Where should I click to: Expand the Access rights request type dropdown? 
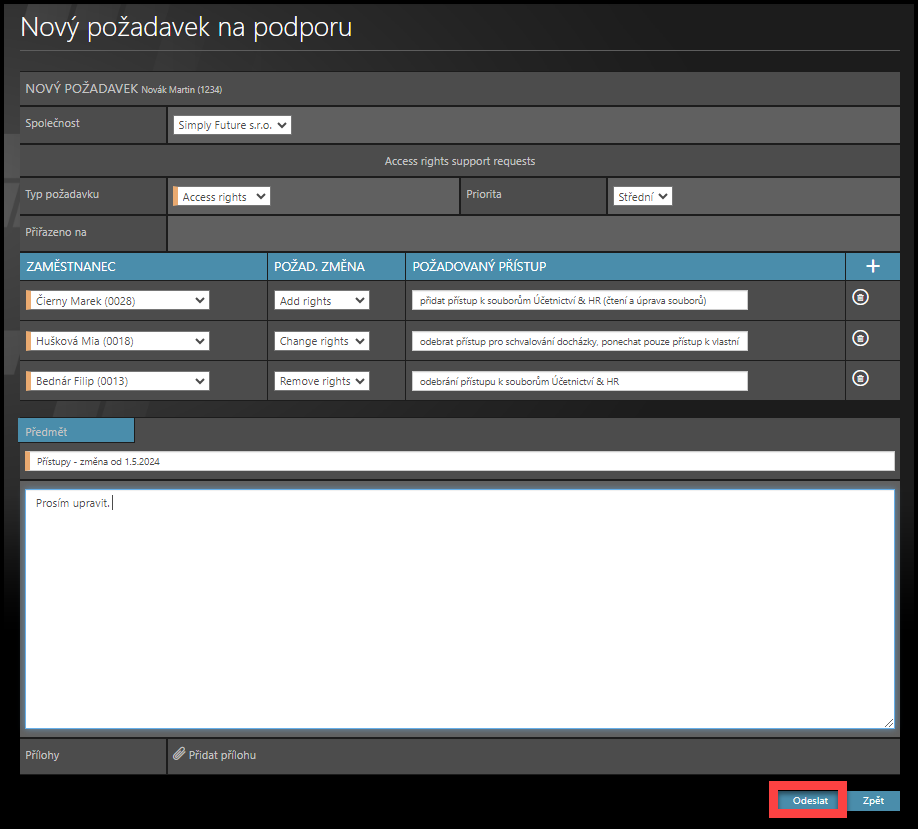tap(221, 197)
